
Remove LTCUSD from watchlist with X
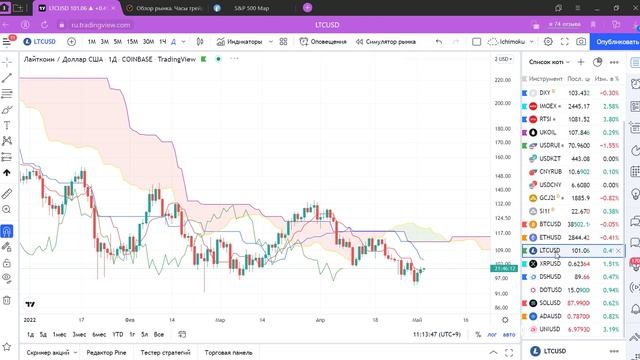618,251
